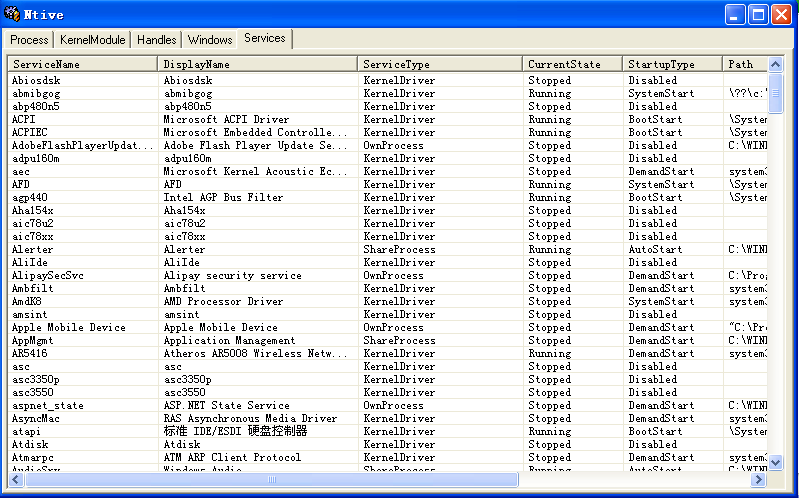The width and height of the screenshot is (799, 498).
Task: Select the Atmarpc service name
Action: point(33,457)
